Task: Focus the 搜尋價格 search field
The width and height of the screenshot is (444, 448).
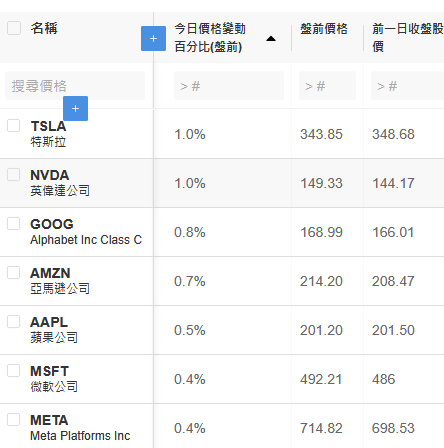Action: (x=75, y=86)
